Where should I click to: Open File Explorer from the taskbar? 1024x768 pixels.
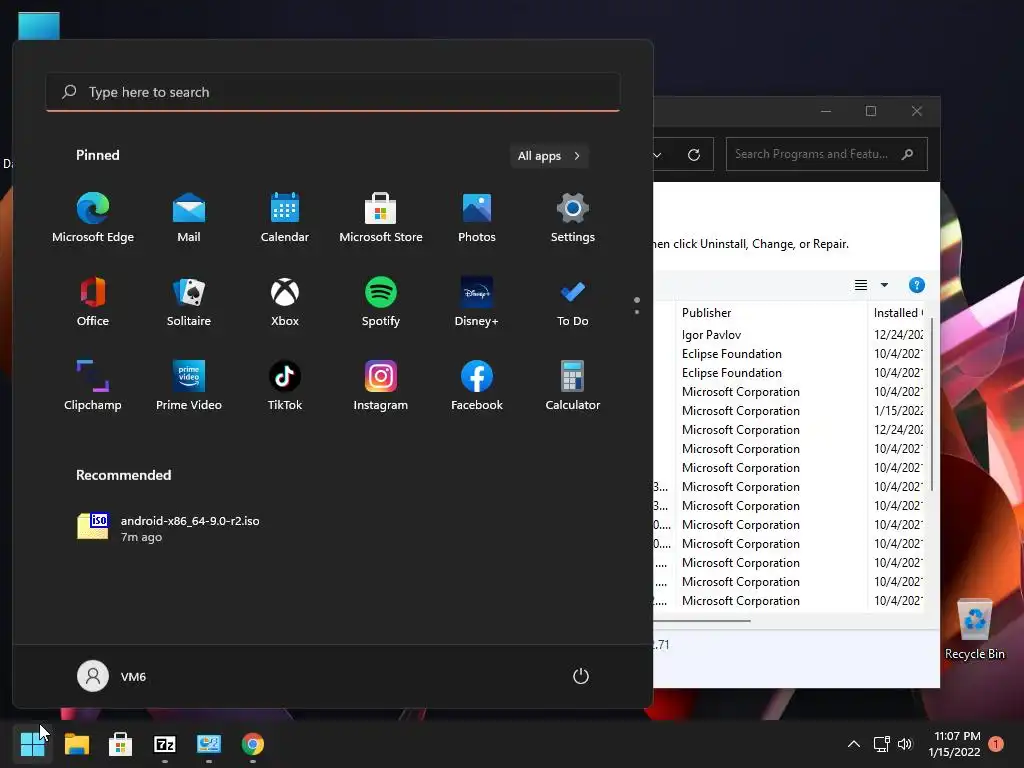click(76, 744)
